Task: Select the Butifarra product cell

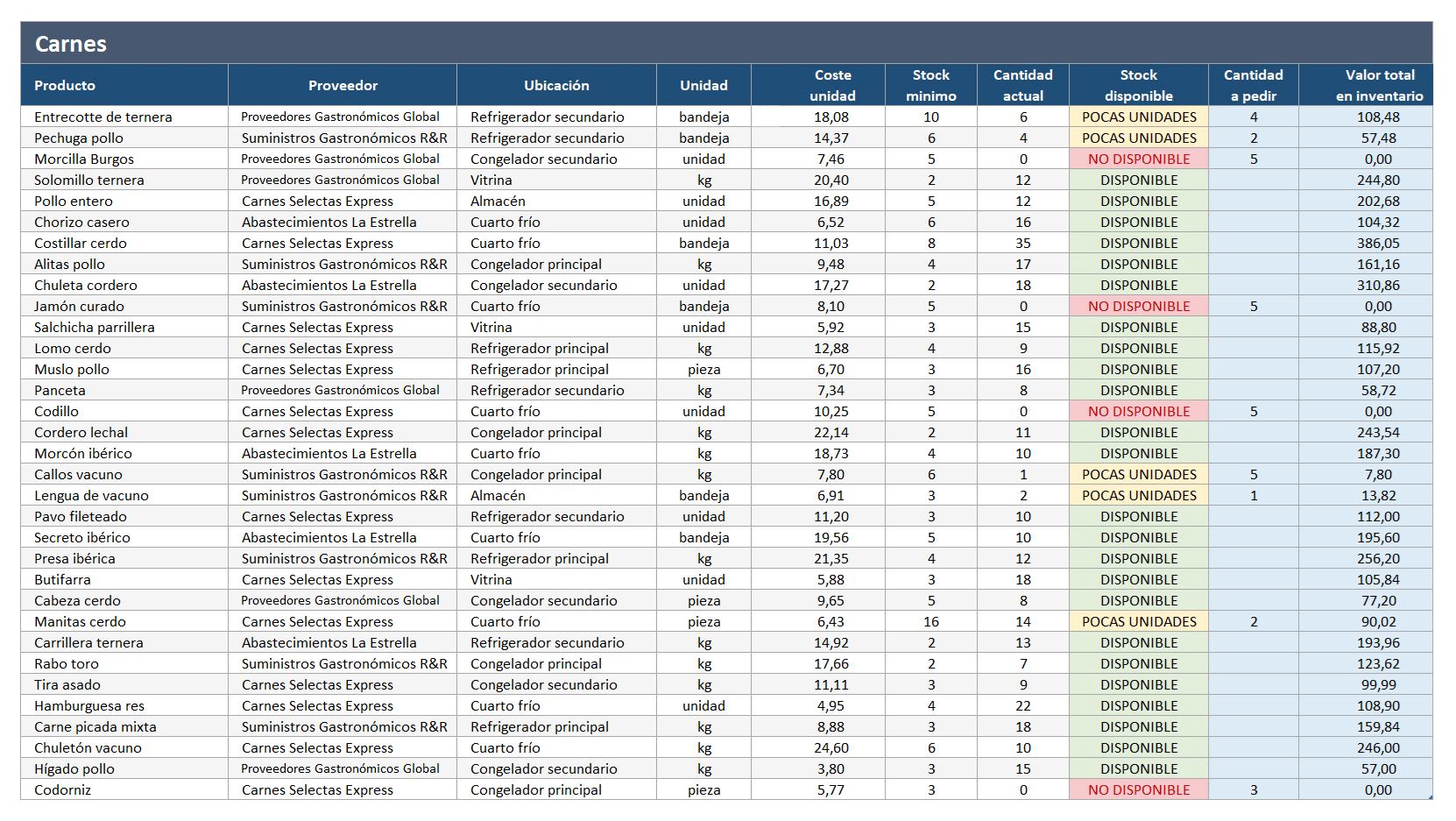Action: point(124,579)
